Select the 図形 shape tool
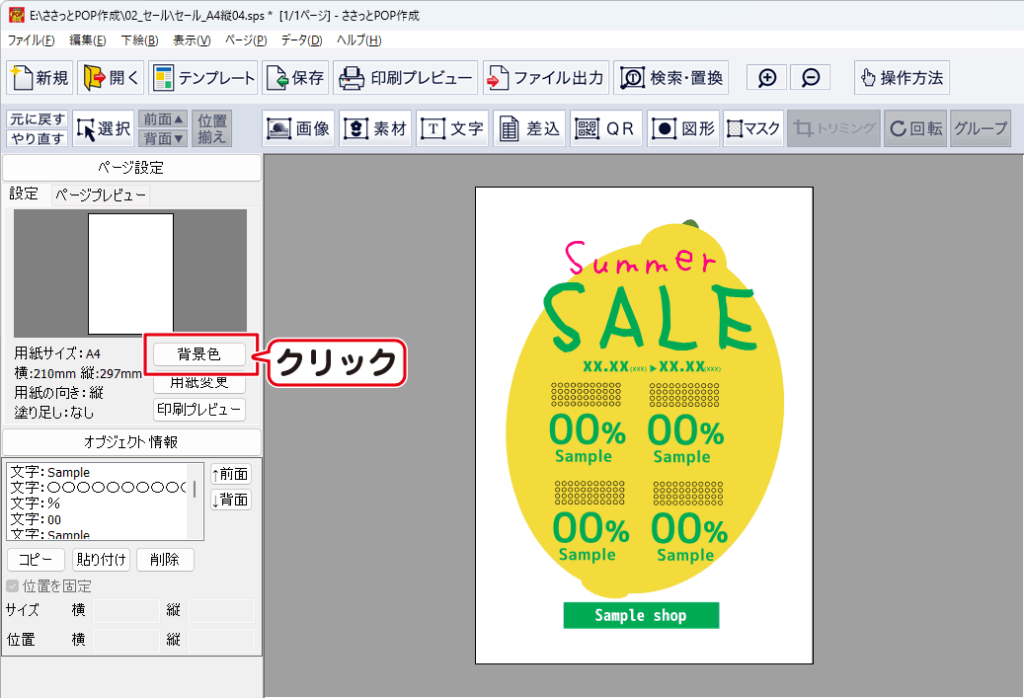Viewport: 1024px width, 698px height. [x=684, y=129]
